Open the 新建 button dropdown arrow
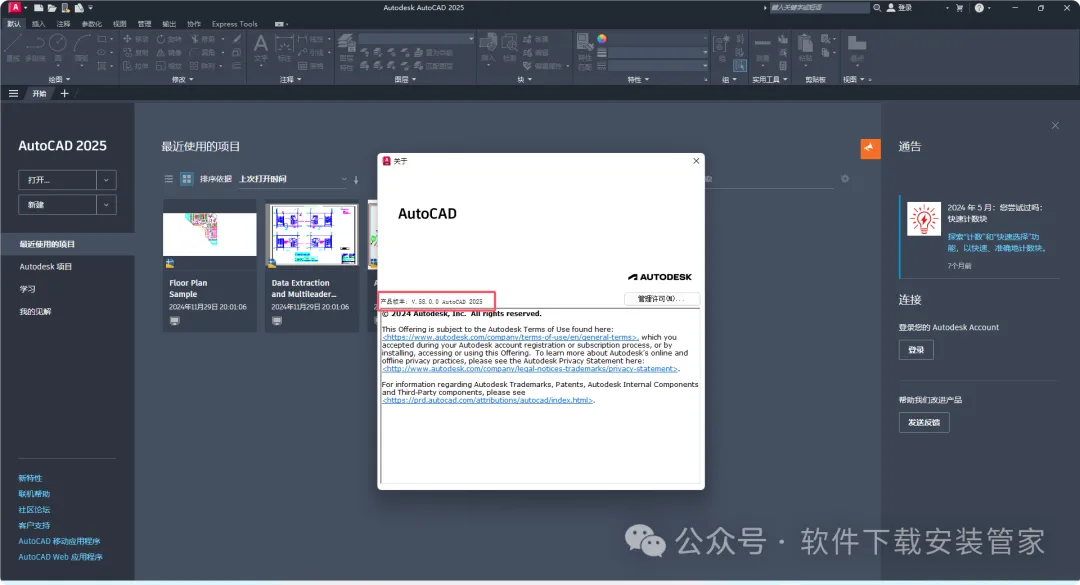Screen dimensions: 1080x585 tap(106, 205)
